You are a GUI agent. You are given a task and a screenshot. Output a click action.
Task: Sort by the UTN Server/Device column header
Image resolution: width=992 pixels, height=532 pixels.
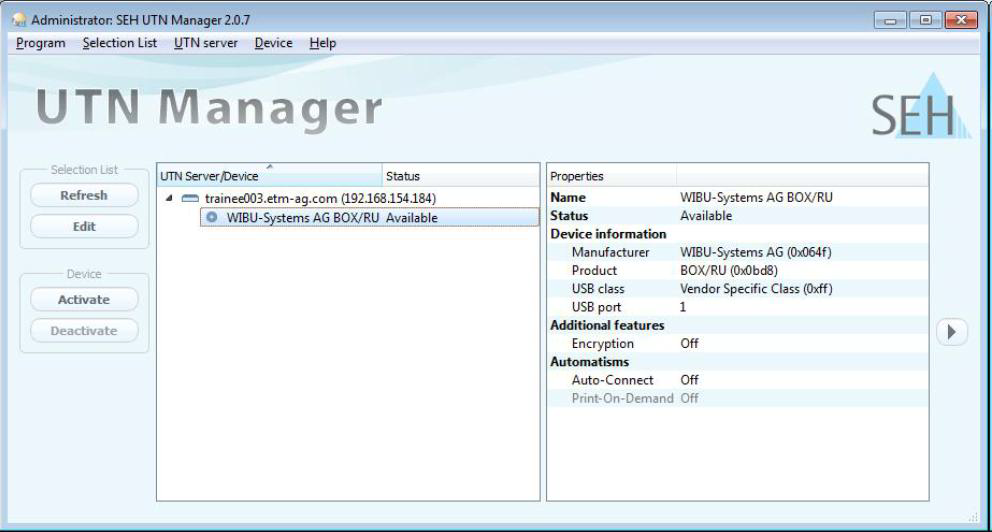[268, 176]
